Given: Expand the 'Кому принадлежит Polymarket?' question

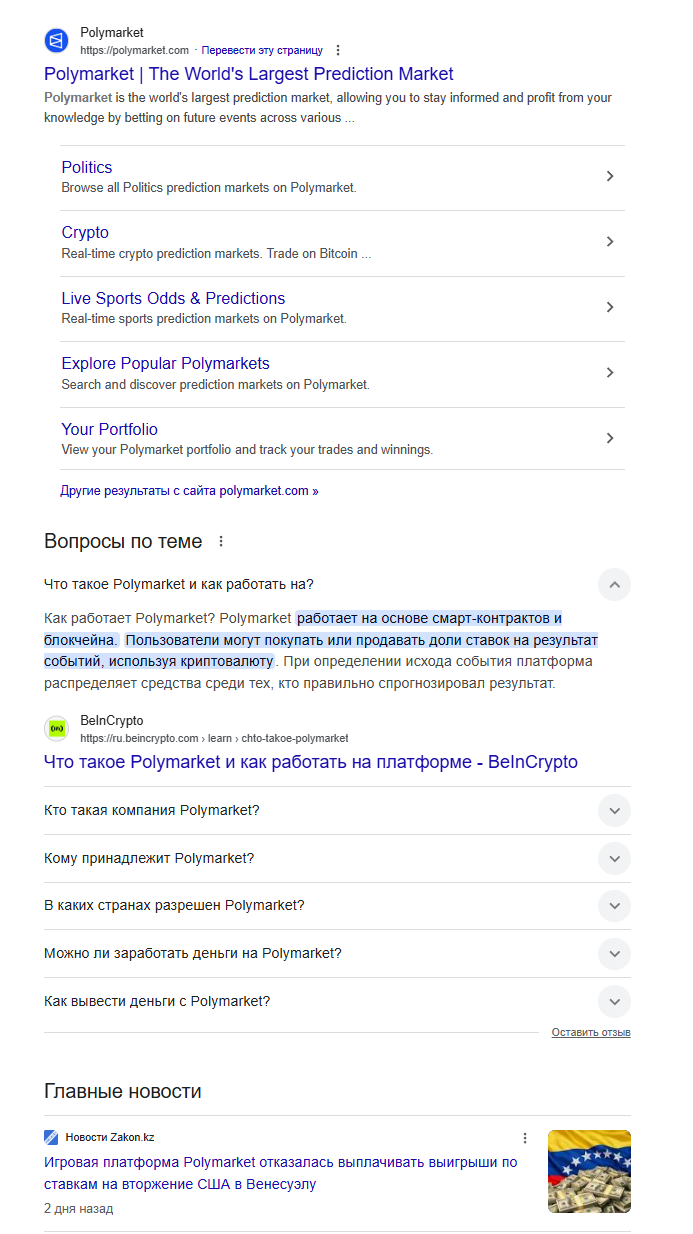Looking at the screenshot, I should coord(614,858).
